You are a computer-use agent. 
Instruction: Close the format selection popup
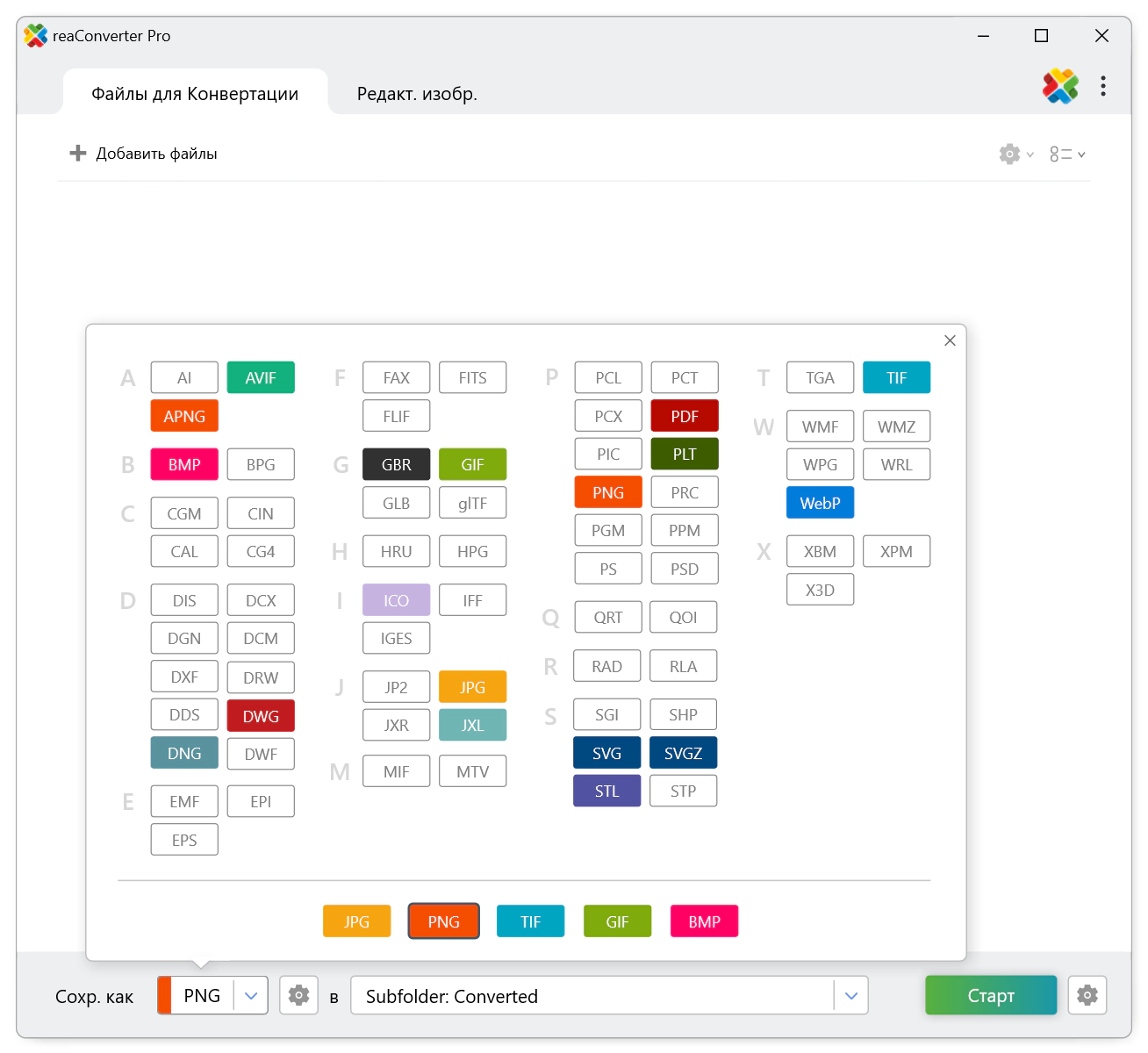pos(950,340)
